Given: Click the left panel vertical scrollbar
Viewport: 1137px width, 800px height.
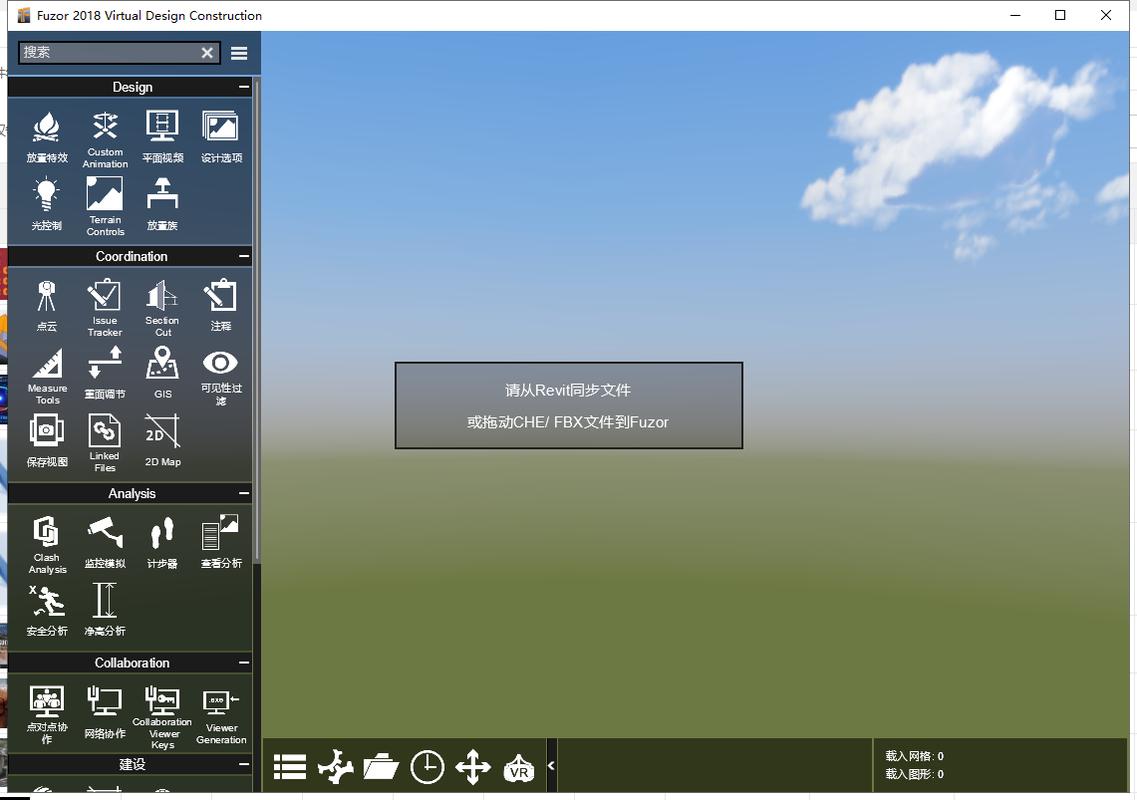Looking at the screenshot, I should (257, 323).
